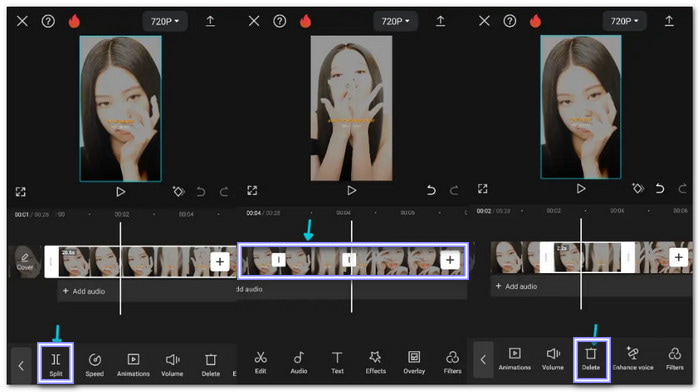The image size is (700, 392).
Task: Enter fullscreen preview in middle panel
Action: (x=252, y=191)
